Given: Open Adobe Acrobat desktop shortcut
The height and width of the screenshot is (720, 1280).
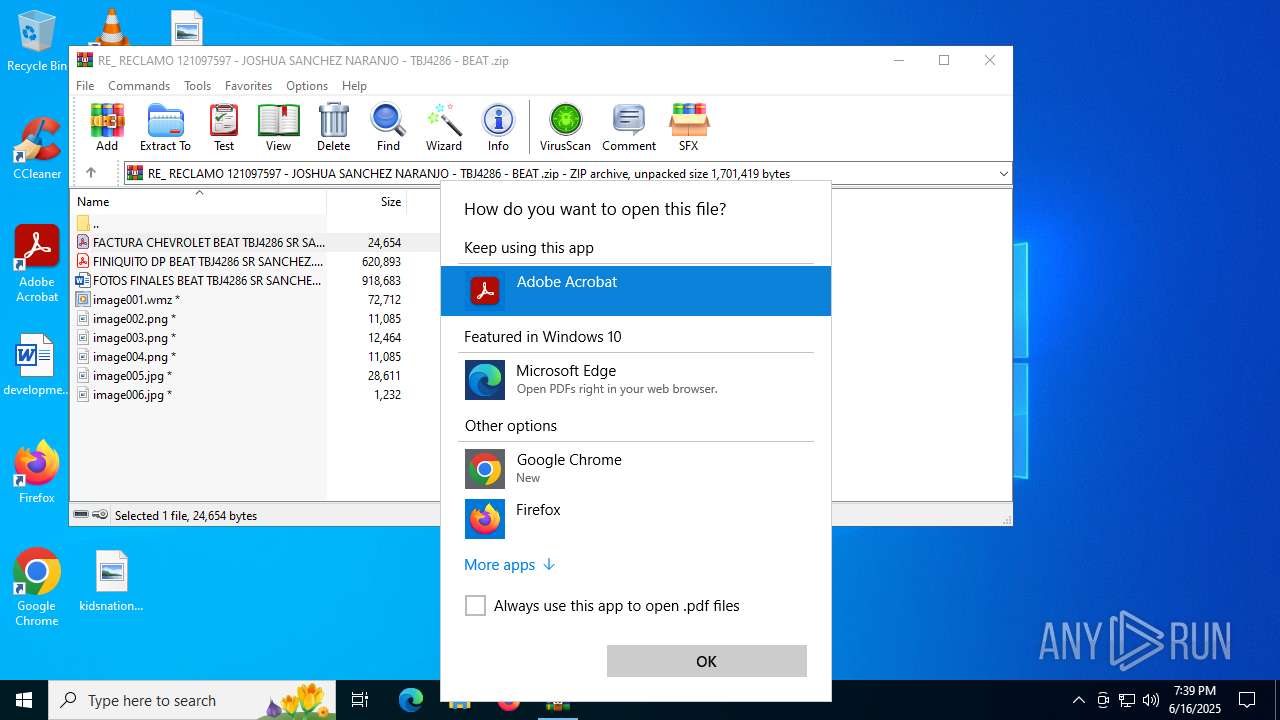Looking at the screenshot, I should pos(37,264).
